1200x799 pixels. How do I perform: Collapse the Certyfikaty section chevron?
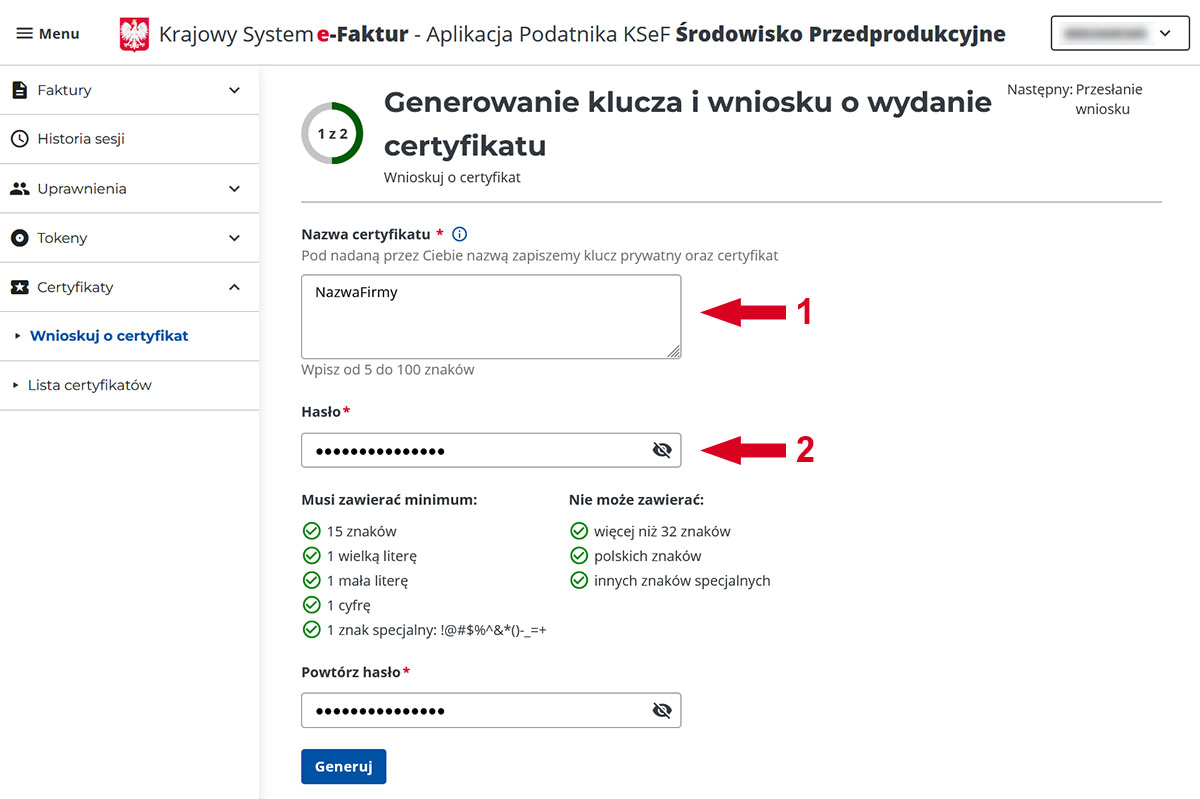tap(235, 287)
